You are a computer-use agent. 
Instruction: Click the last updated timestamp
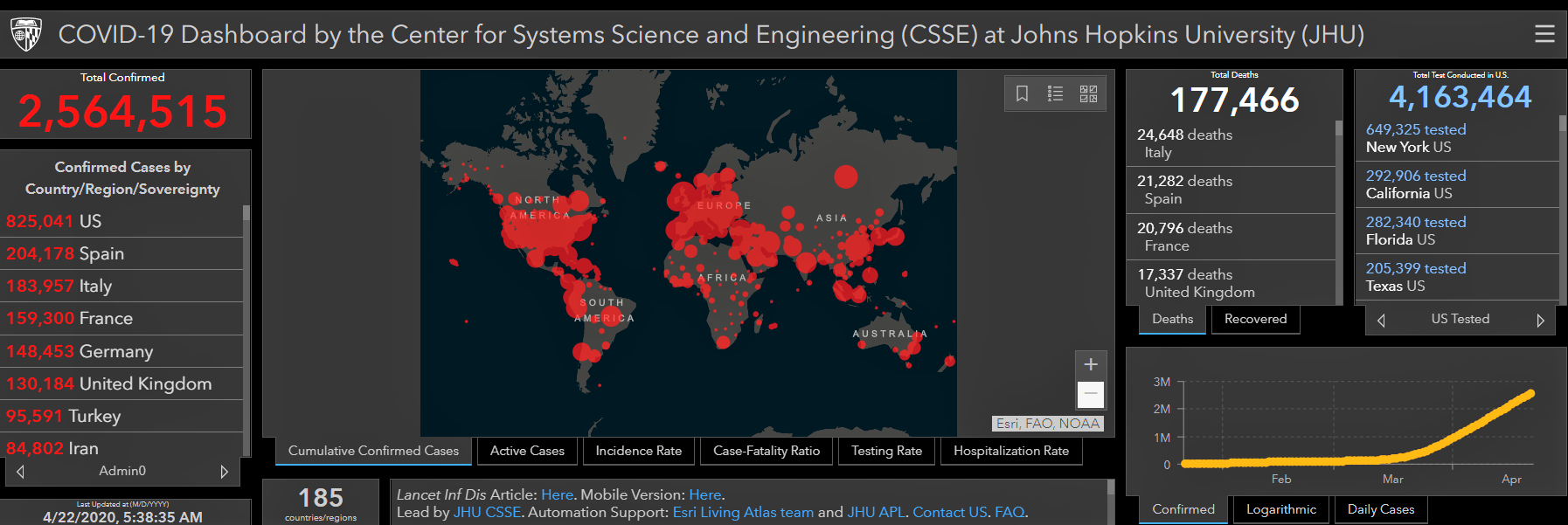[122, 517]
